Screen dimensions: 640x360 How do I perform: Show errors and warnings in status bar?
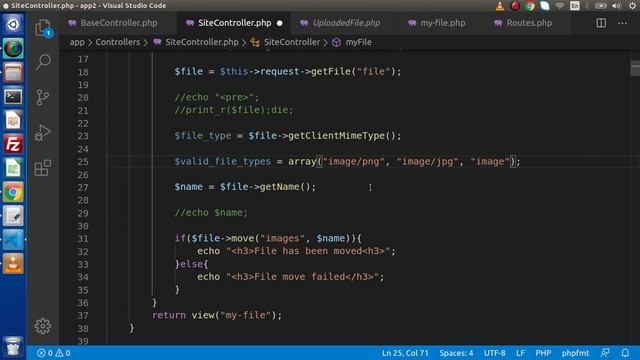(53, 353)
